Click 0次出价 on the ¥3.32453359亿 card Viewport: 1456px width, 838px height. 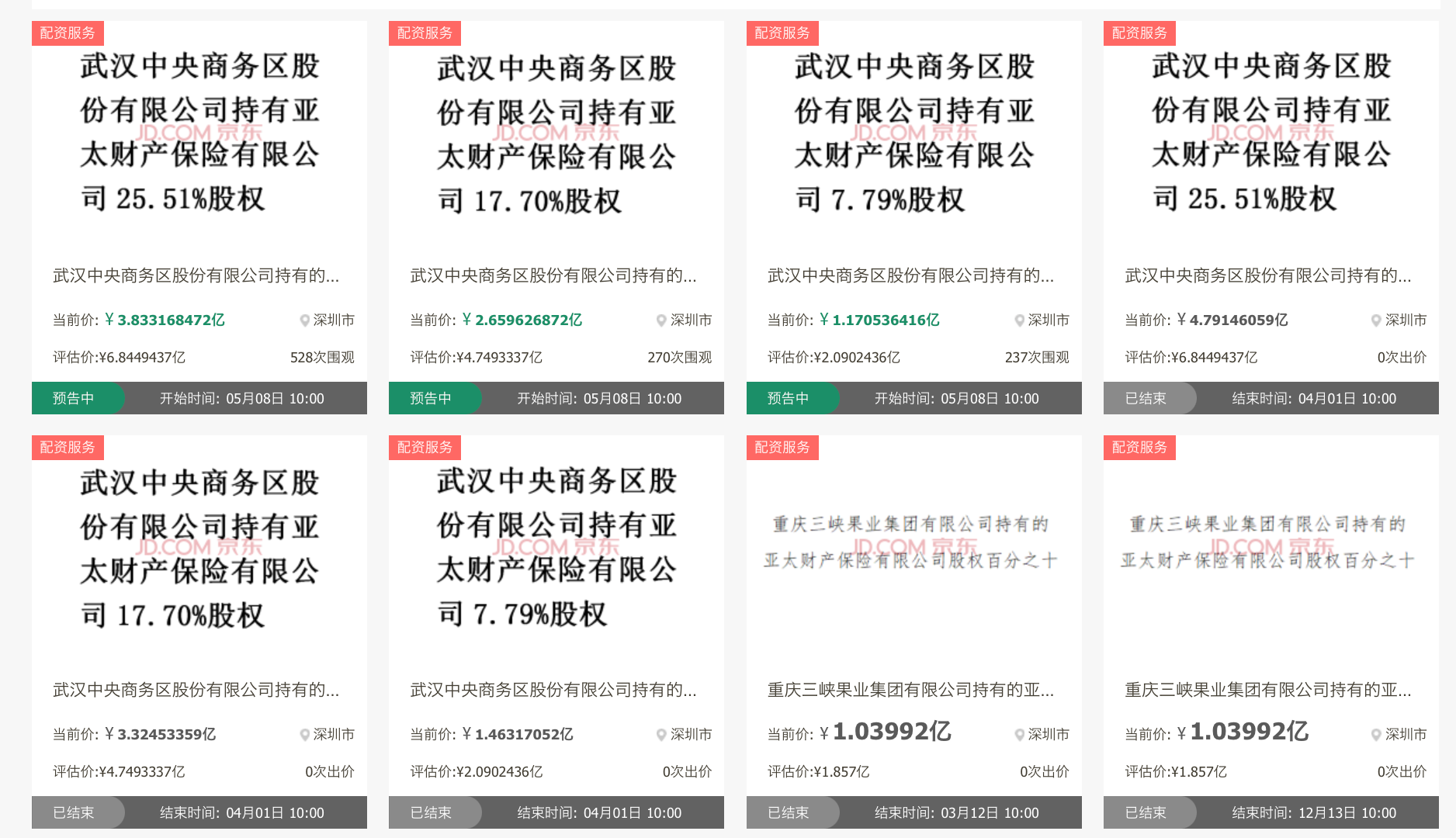pos(330,772)
